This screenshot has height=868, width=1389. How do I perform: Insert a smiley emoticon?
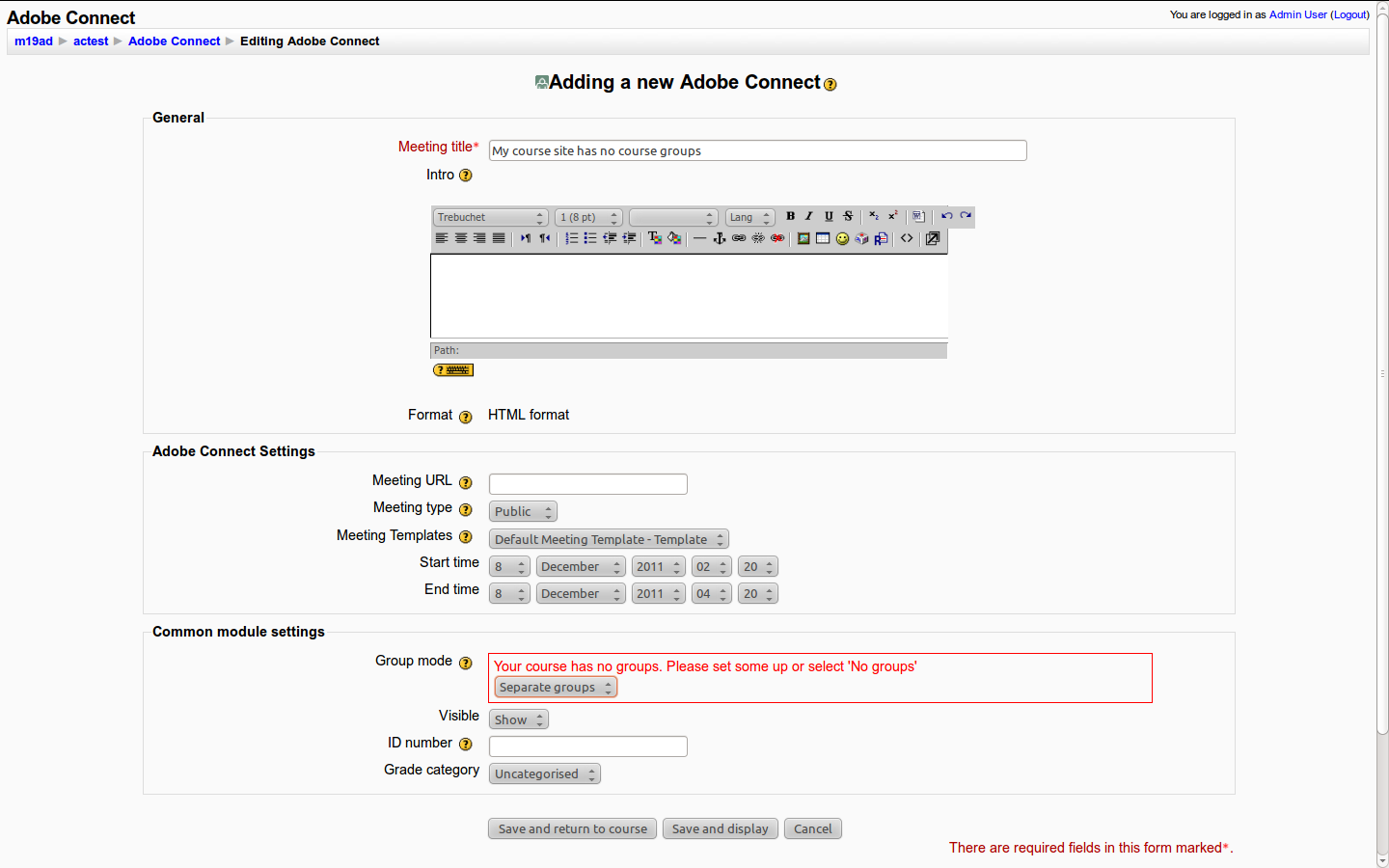842,238
